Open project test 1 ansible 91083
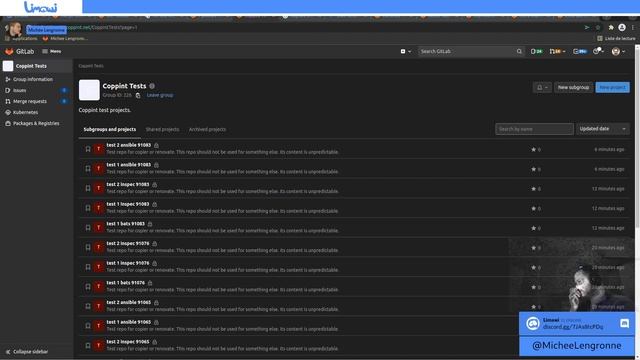This screenshot has width=640, height=360. 129,164
